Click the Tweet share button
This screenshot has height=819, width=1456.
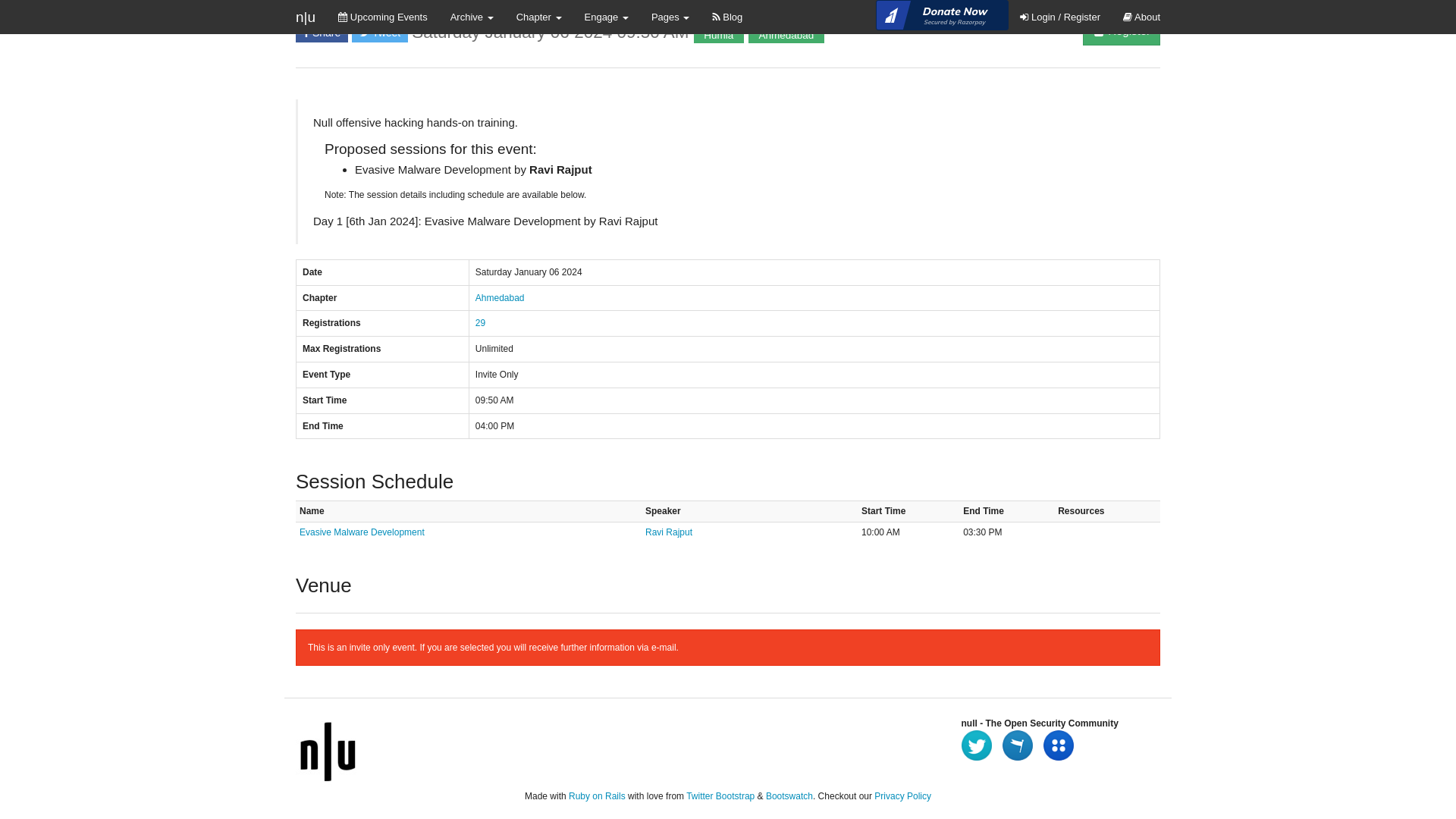(379, 32)
